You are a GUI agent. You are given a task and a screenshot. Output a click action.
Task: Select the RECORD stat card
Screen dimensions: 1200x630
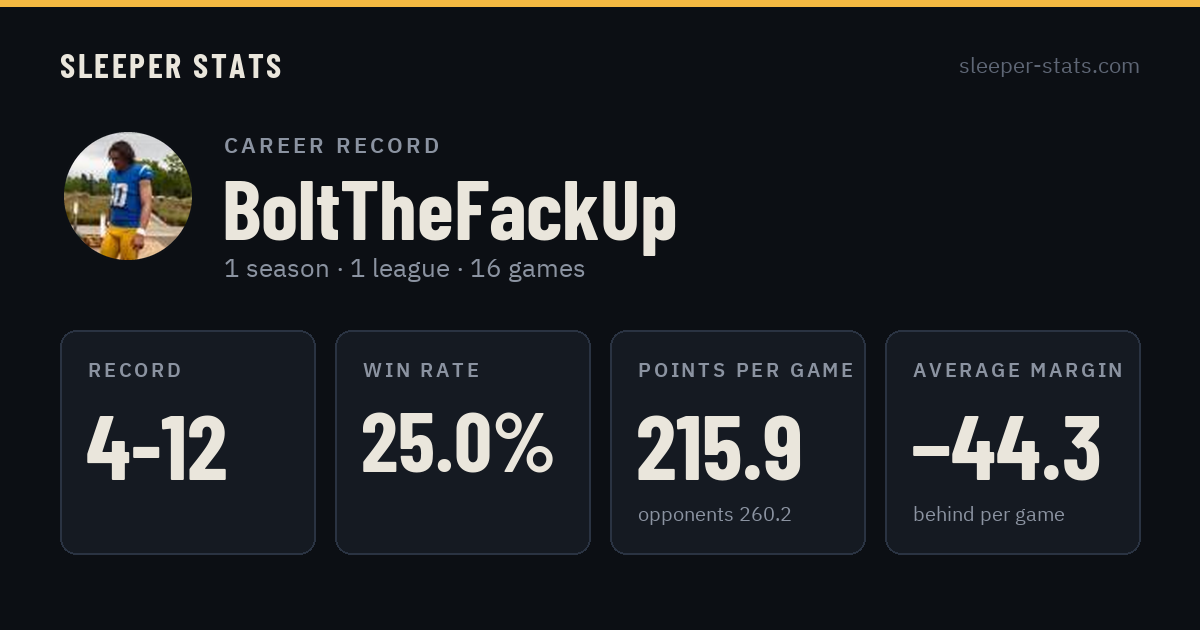point(188,442)
